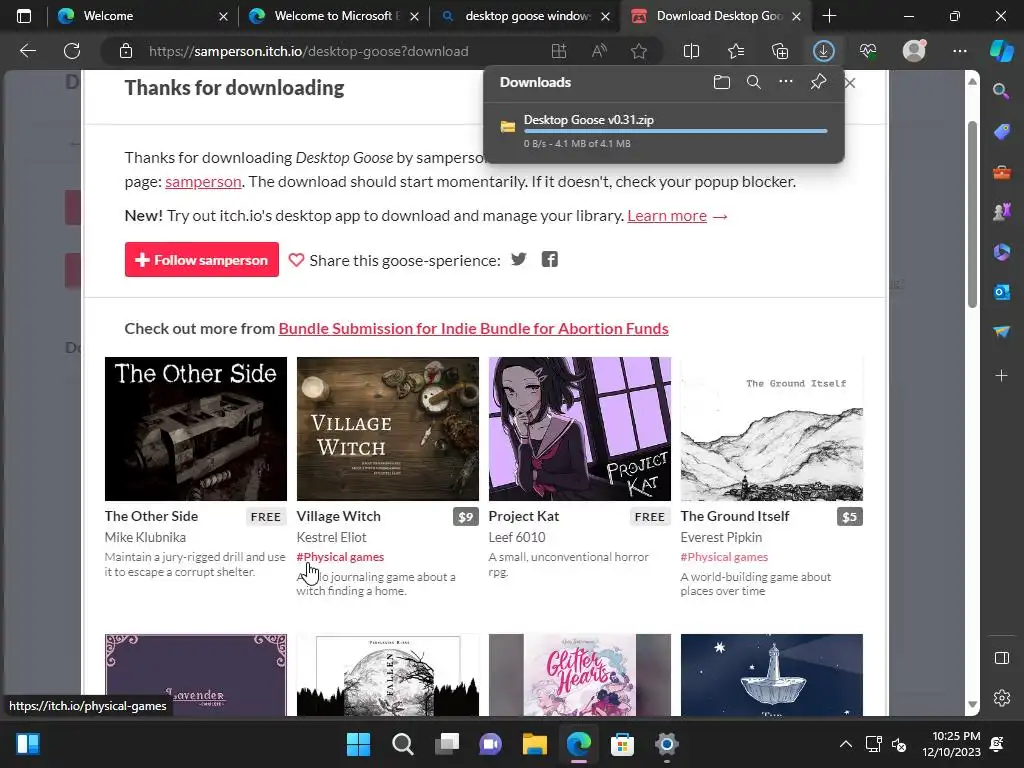Open taskbar Search
Screen dimensions: 1024x768
coord(402,744)
